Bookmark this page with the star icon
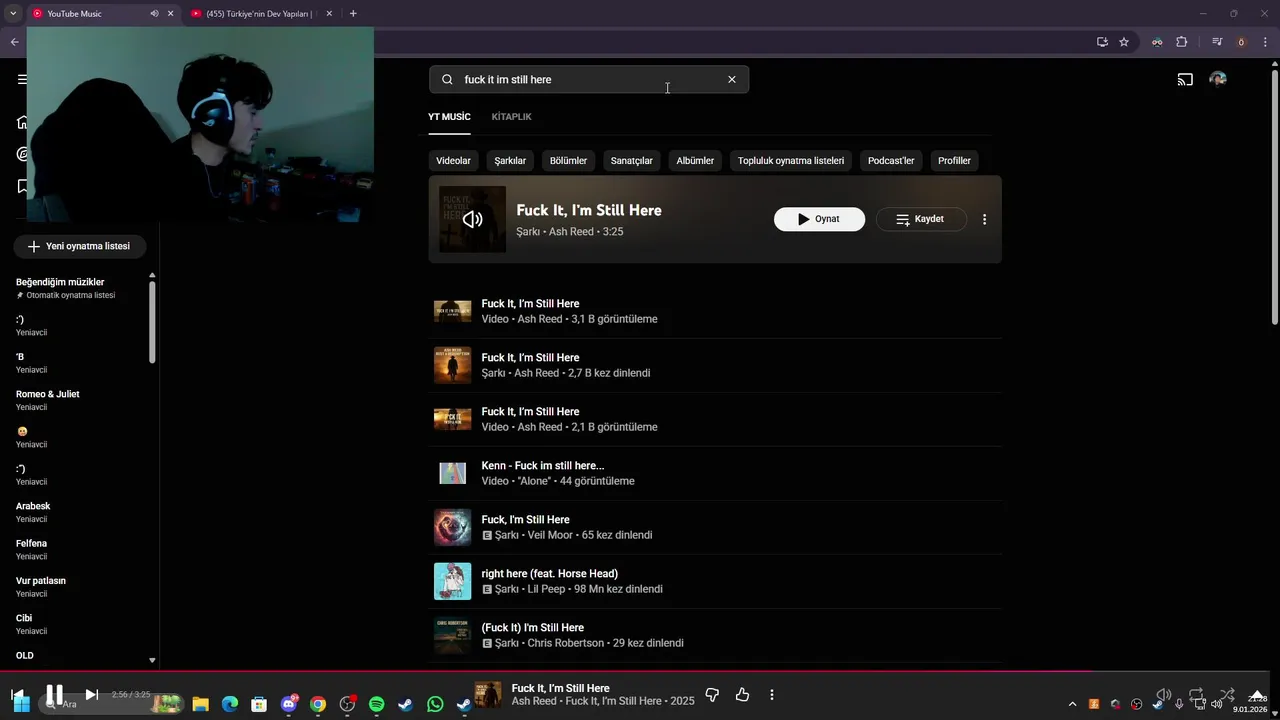1280x720 pixels. pyautogui.click(x=1124, y=42)
